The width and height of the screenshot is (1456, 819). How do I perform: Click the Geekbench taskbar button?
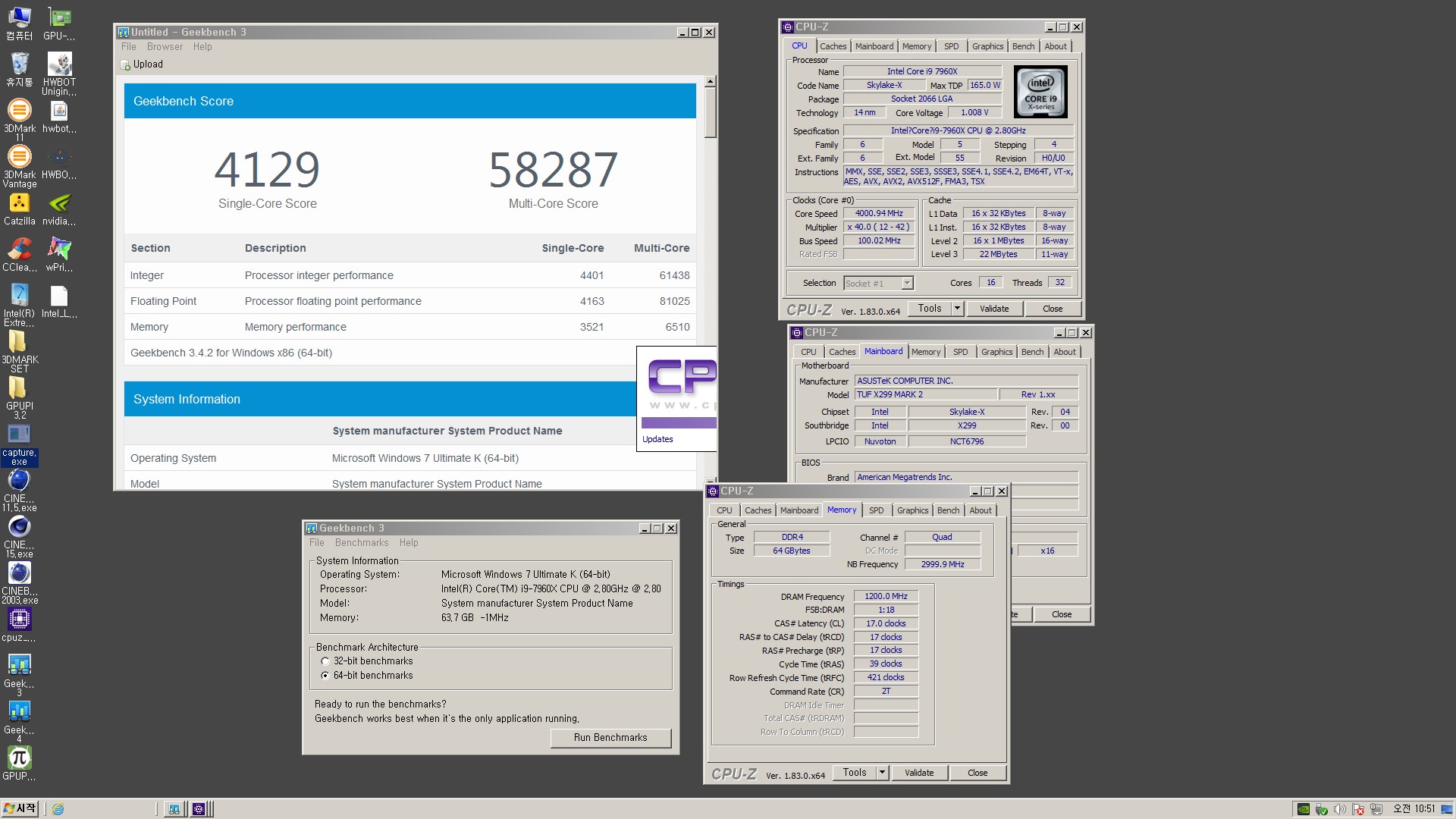tap(174, 809)
